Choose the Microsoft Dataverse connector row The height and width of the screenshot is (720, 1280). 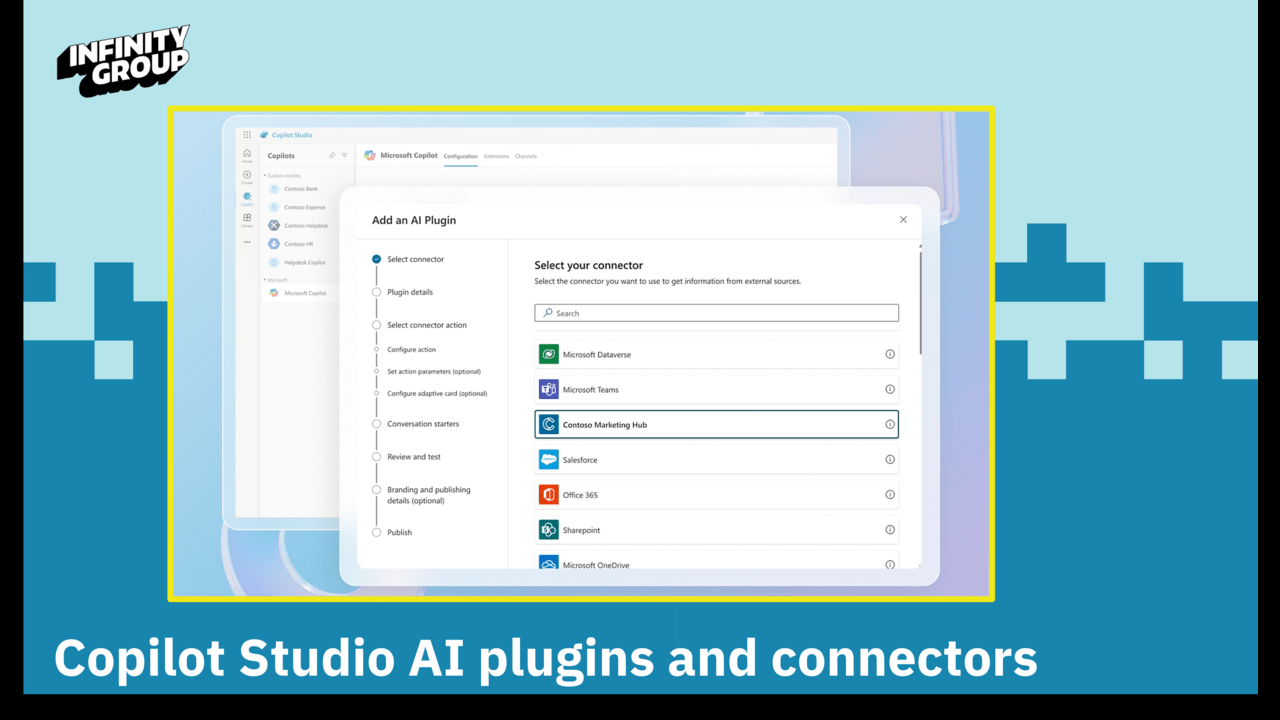(x=716, y=354)
